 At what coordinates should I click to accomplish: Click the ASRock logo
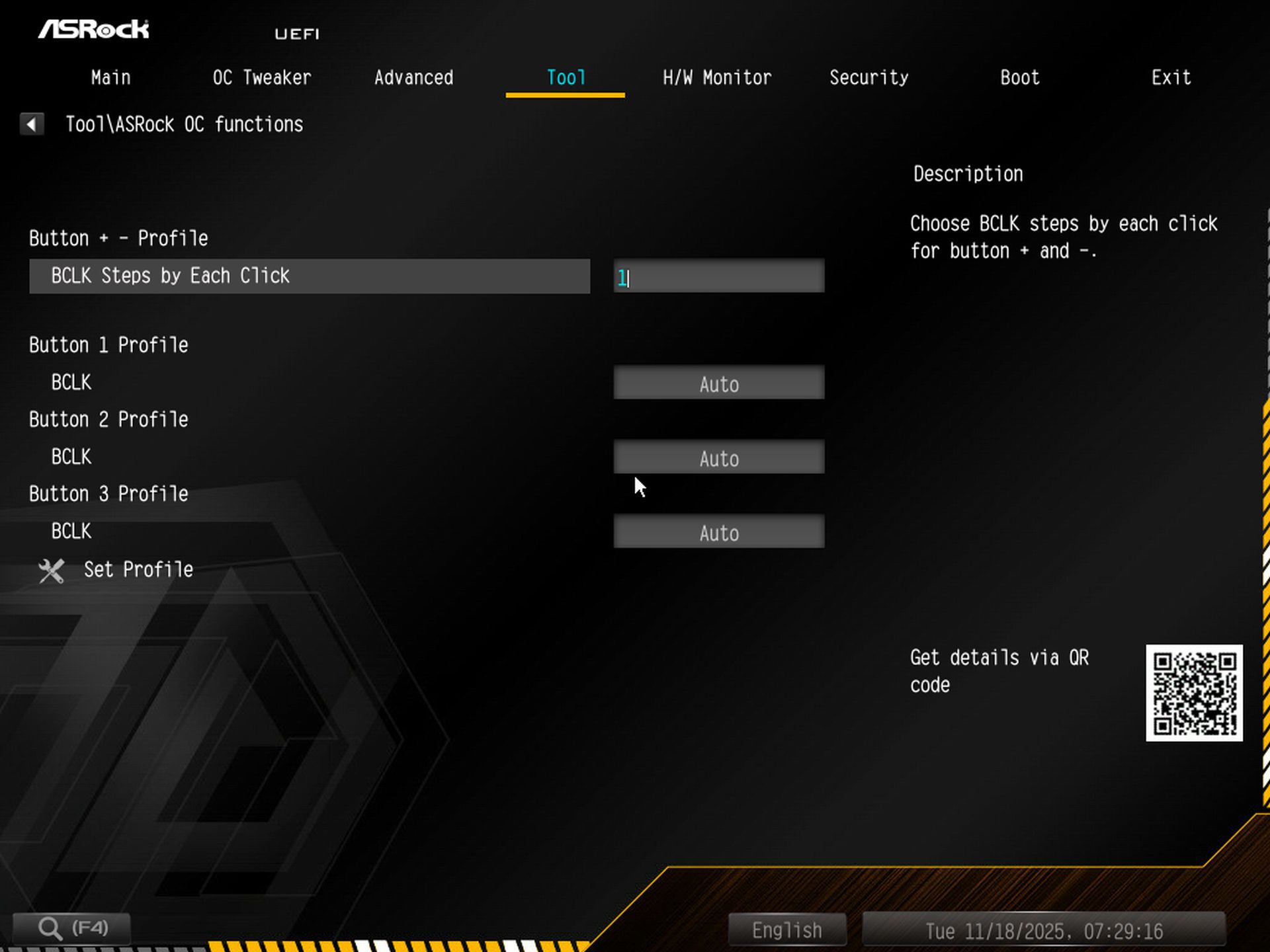(95, 29)
